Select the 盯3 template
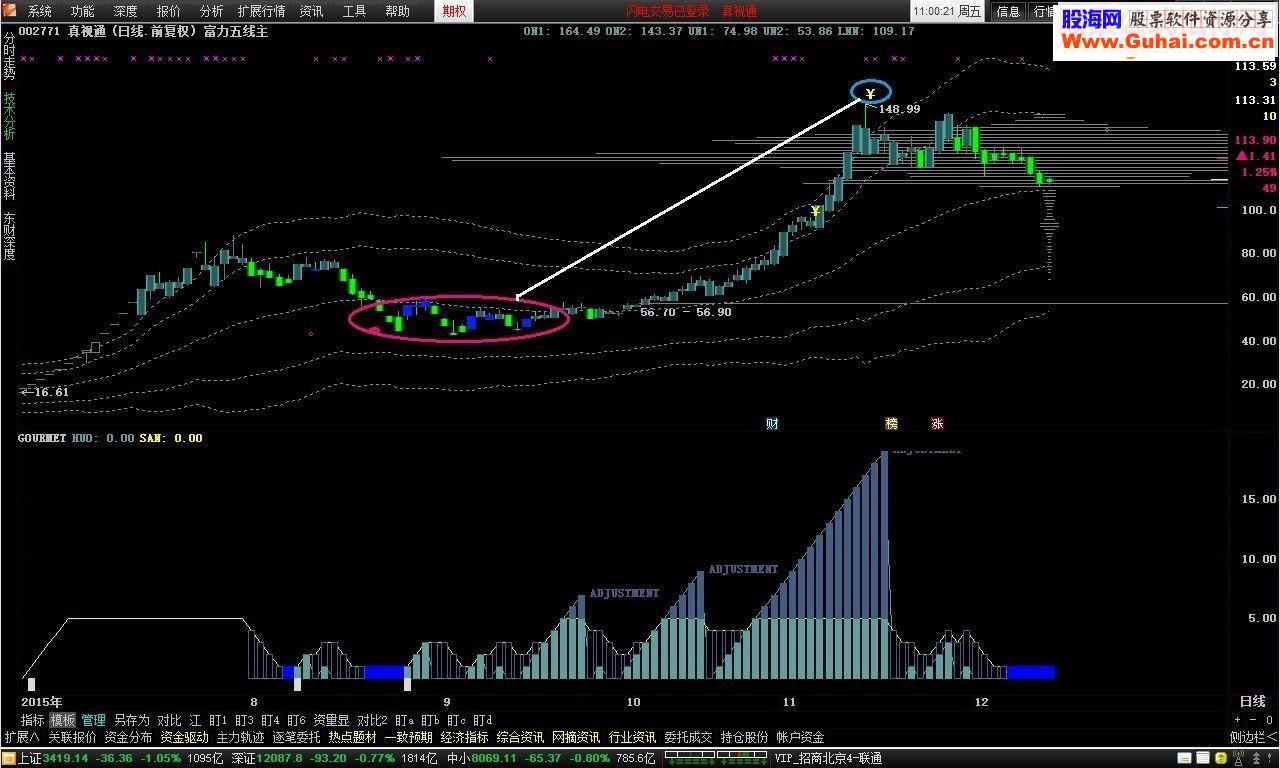The width and height of the screenshot is (1280, 768). (x=244, y=720)
